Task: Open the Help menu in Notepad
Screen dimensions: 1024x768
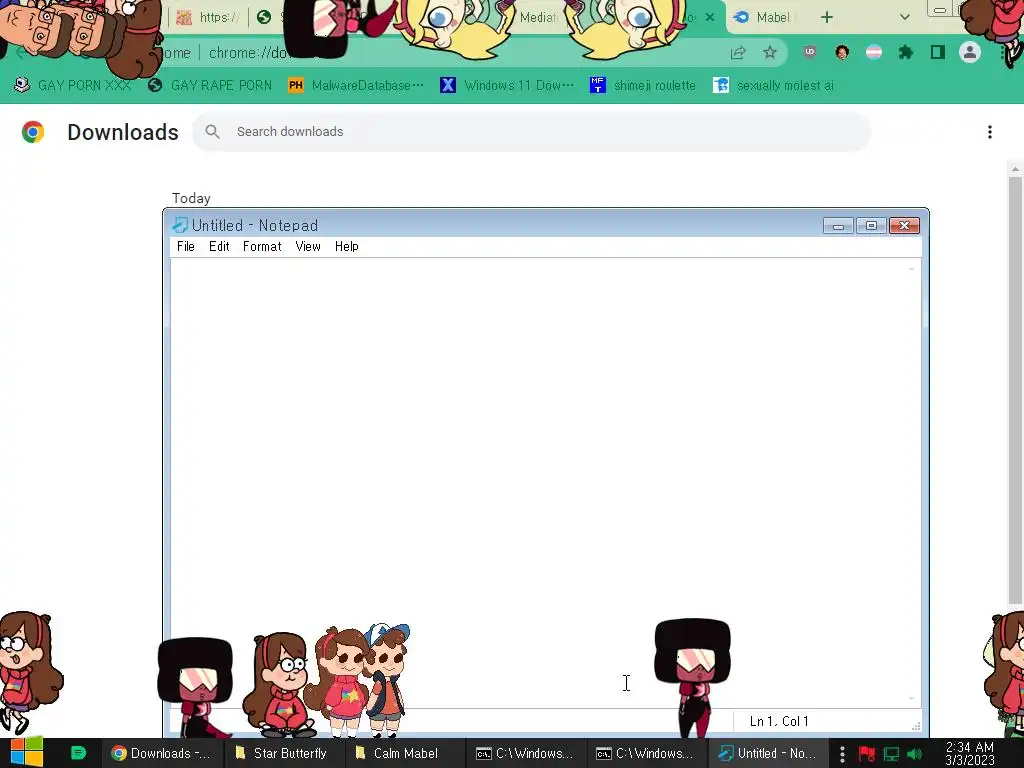Action: (x=346, y=246)
